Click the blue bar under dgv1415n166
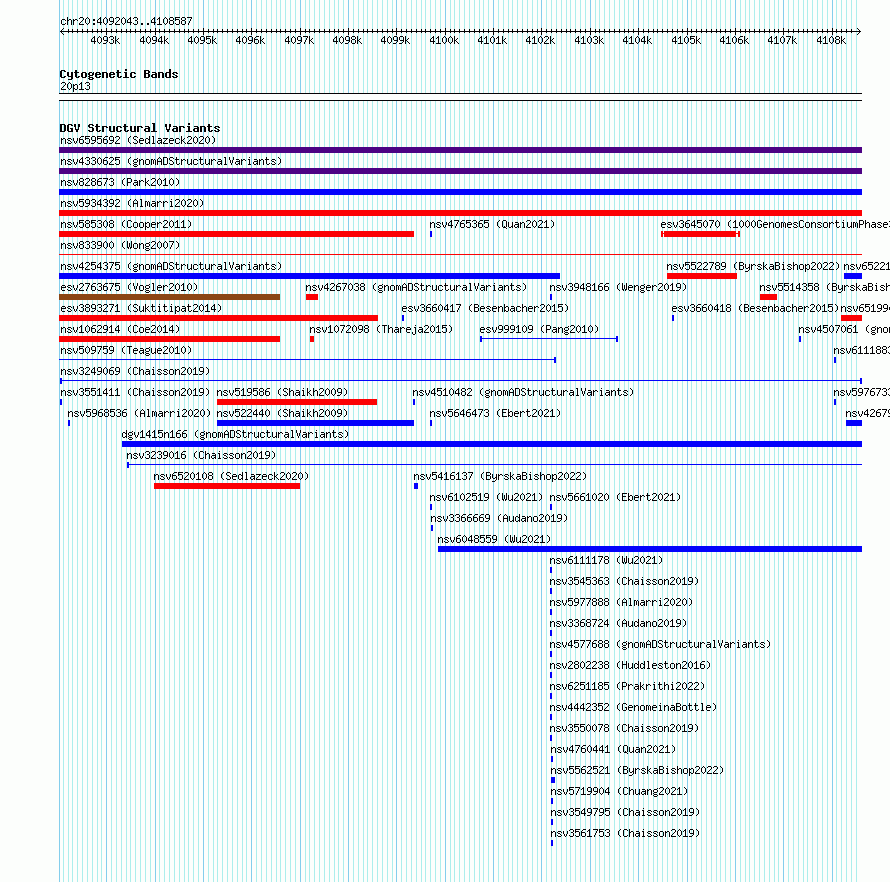This screenshot has height=882, width=890. tap(492, 444)
